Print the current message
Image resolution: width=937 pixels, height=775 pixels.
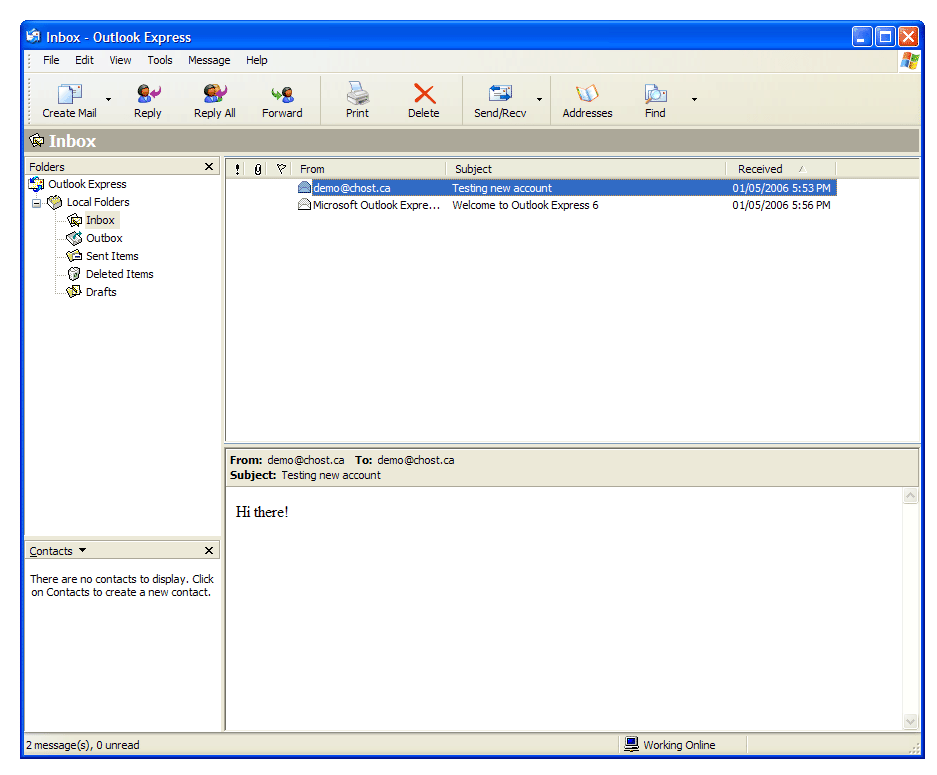point(357,100)
